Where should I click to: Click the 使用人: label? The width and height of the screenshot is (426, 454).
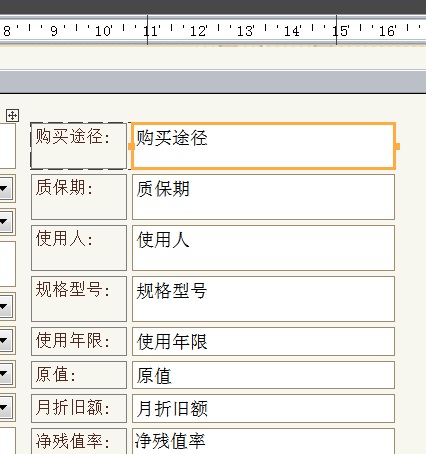pos(79,248)
